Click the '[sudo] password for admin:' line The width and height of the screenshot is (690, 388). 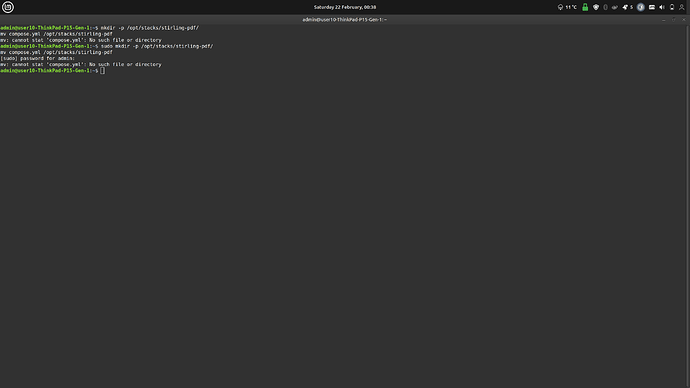tap(38, 59)
